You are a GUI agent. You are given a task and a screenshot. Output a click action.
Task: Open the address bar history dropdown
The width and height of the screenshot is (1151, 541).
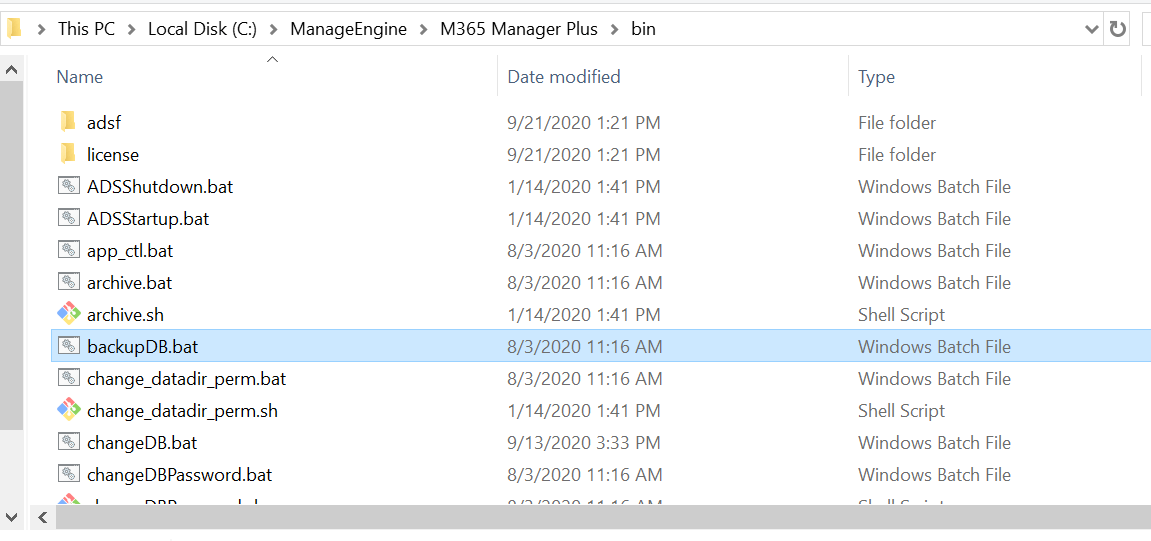tap(1092, 29)
